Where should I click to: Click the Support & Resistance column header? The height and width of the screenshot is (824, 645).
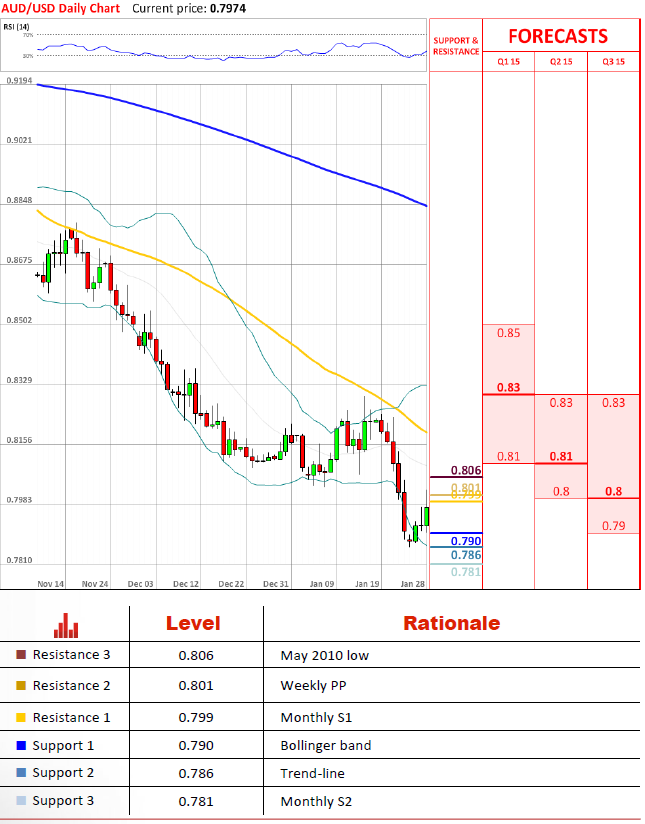click(456, 46)
